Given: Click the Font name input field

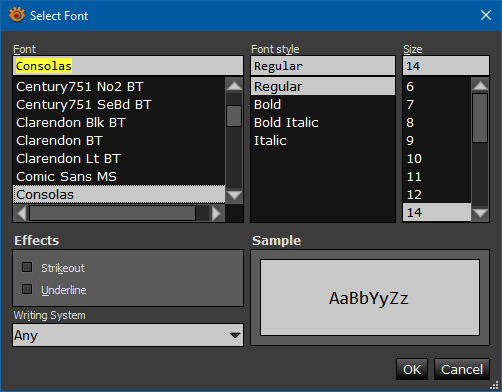Looking at the screenshot, I should click(128, 66).
